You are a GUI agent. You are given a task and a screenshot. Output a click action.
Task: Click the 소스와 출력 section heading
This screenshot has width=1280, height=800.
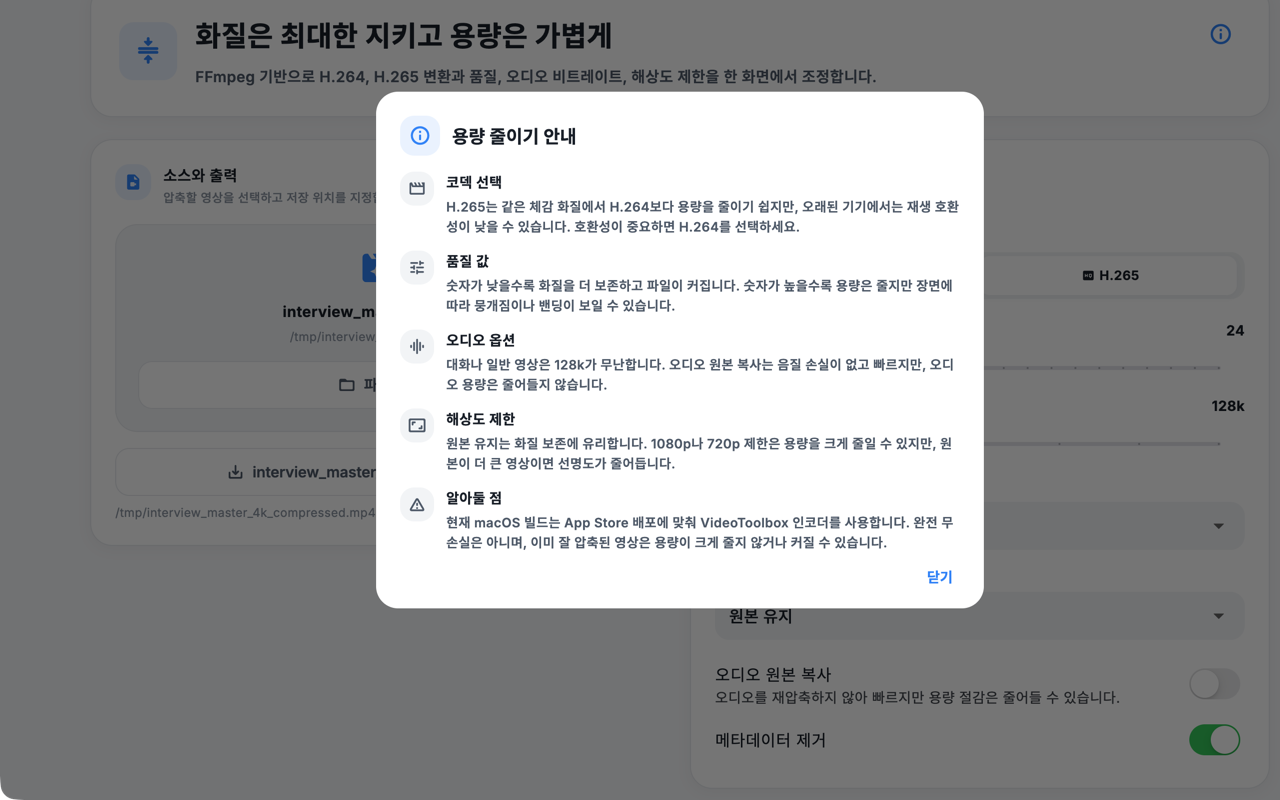point(200,175)
